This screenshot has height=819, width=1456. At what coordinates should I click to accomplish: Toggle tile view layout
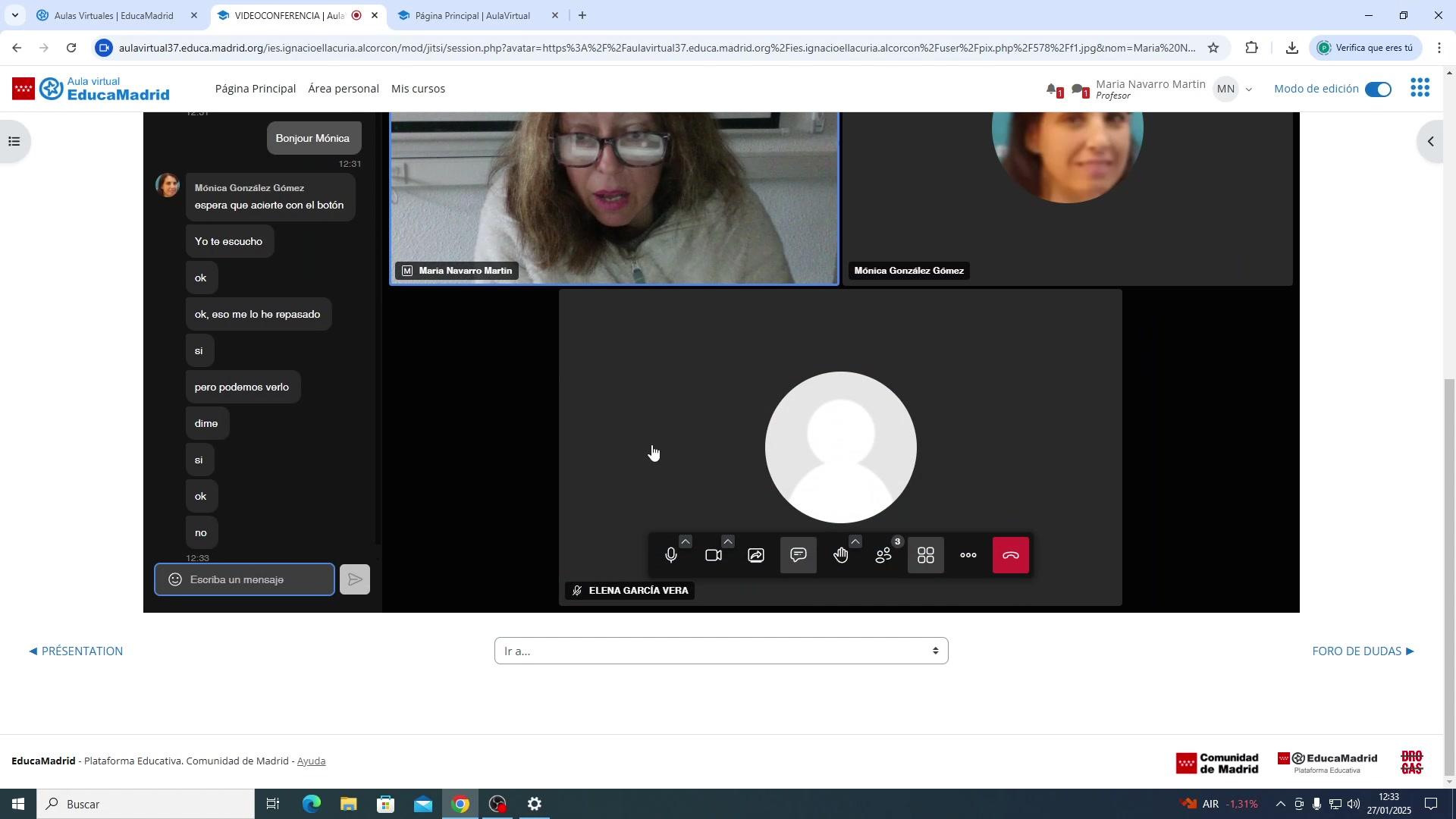[926, 556]
